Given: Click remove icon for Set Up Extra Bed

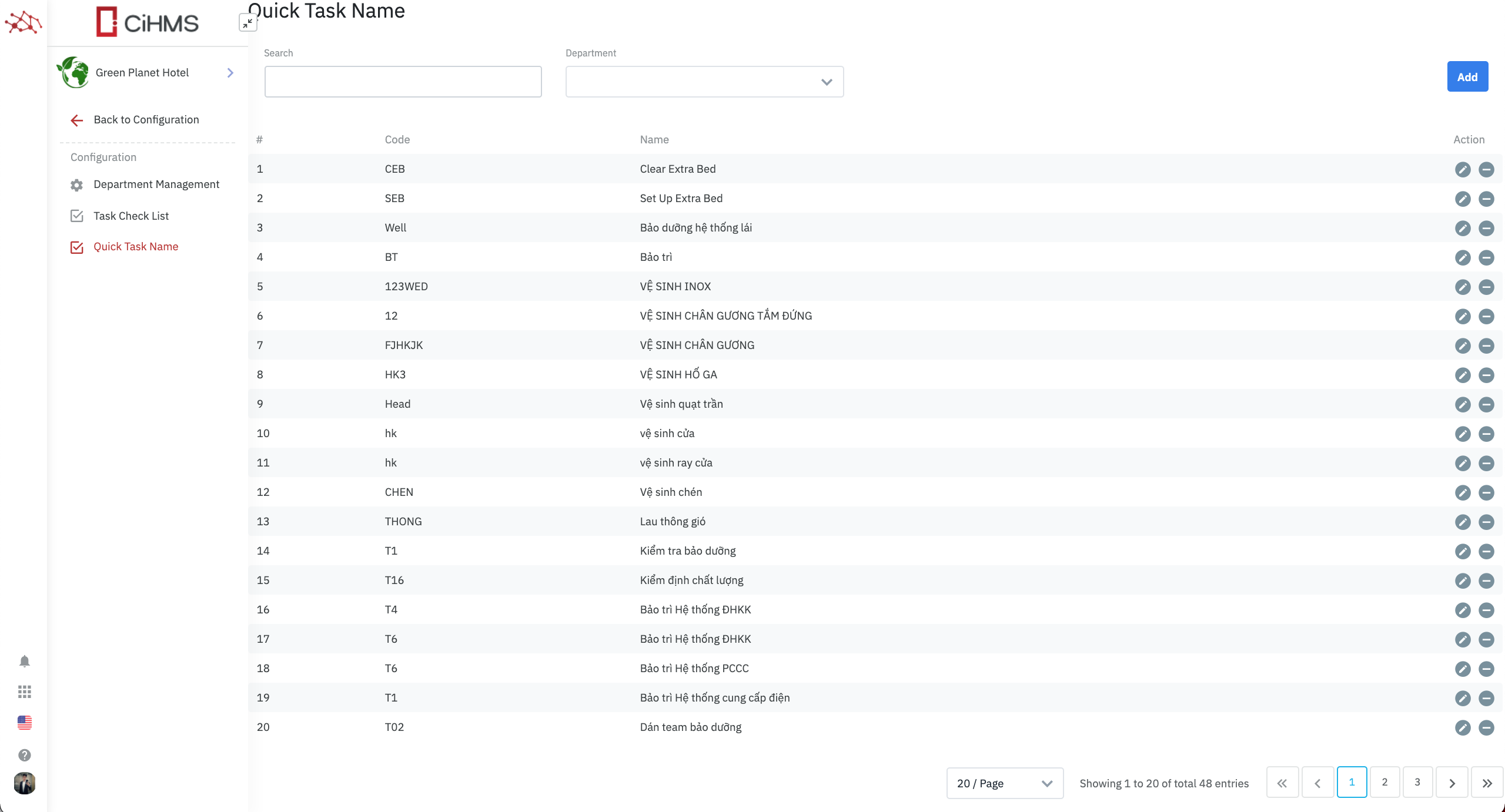Looking at the screenshot, I should point(1486,199).
